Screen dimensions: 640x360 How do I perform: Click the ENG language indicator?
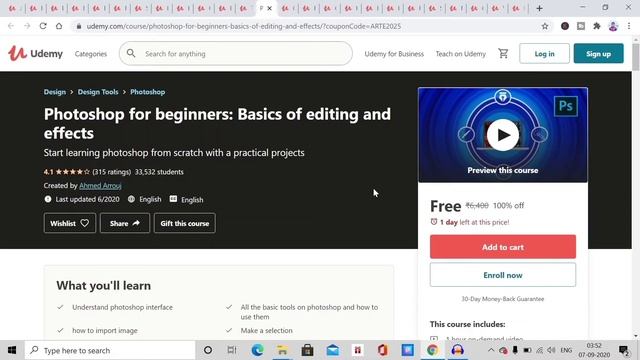[x=566, y=350]
